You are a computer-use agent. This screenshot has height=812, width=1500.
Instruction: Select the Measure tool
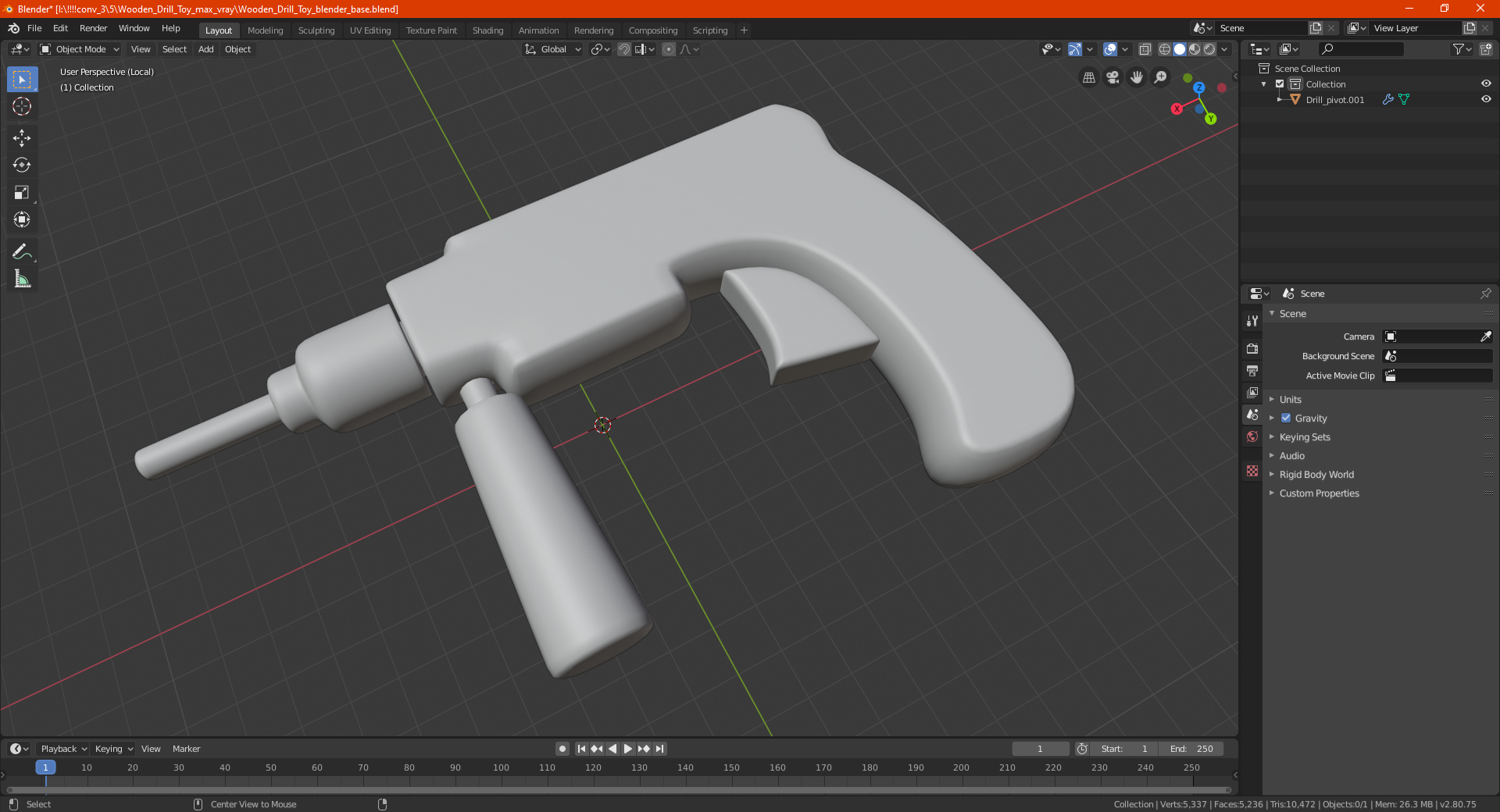click(22, 279)
